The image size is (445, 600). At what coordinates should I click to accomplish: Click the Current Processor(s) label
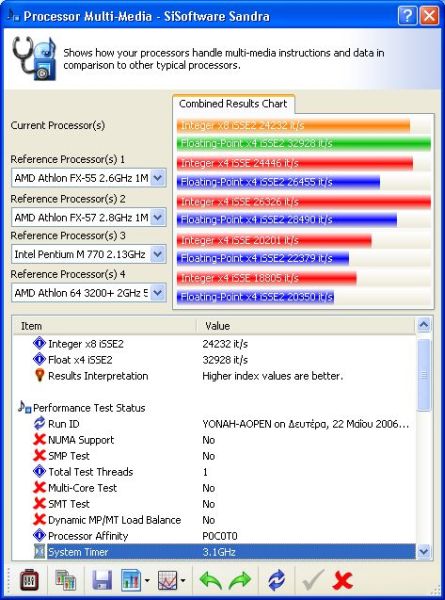(x=58, y=126)
